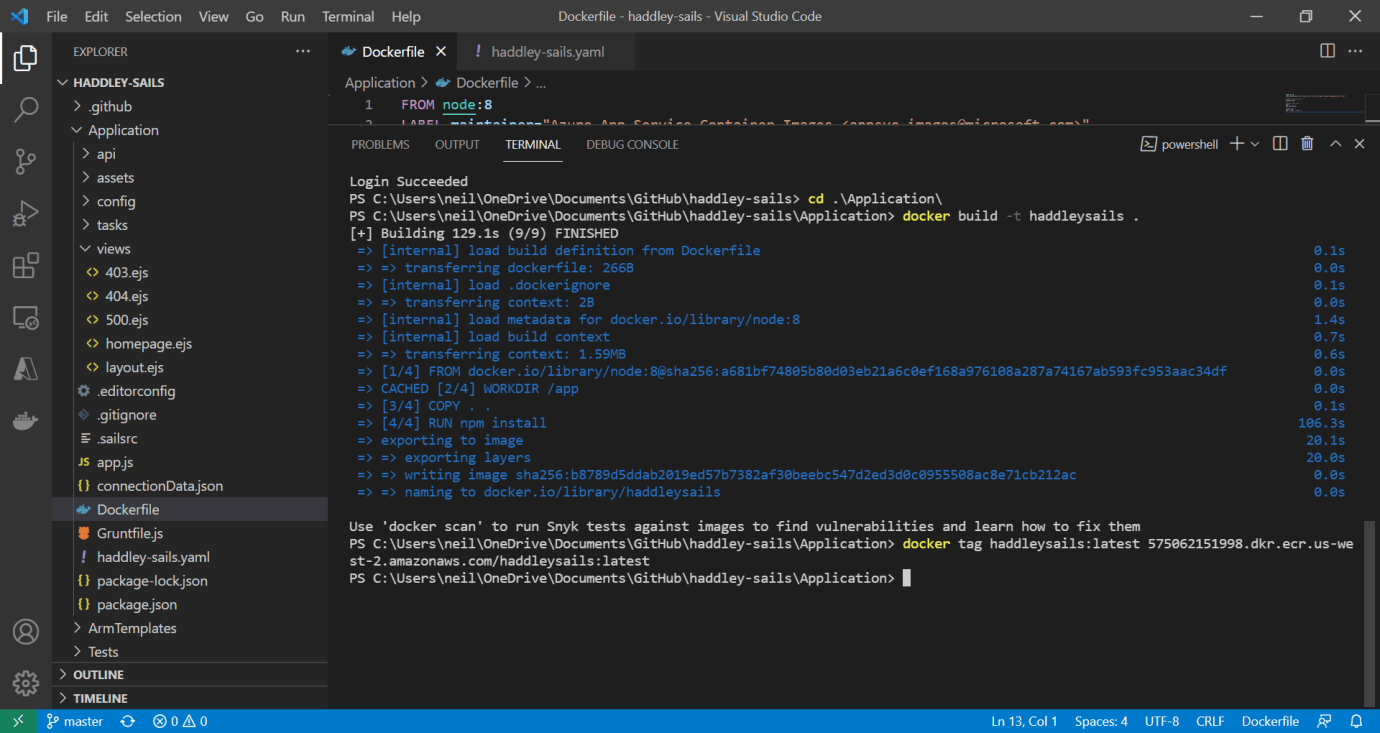Split the terminal panel
Viewport: 1380px width, 733px height.
click(1280, 144)
